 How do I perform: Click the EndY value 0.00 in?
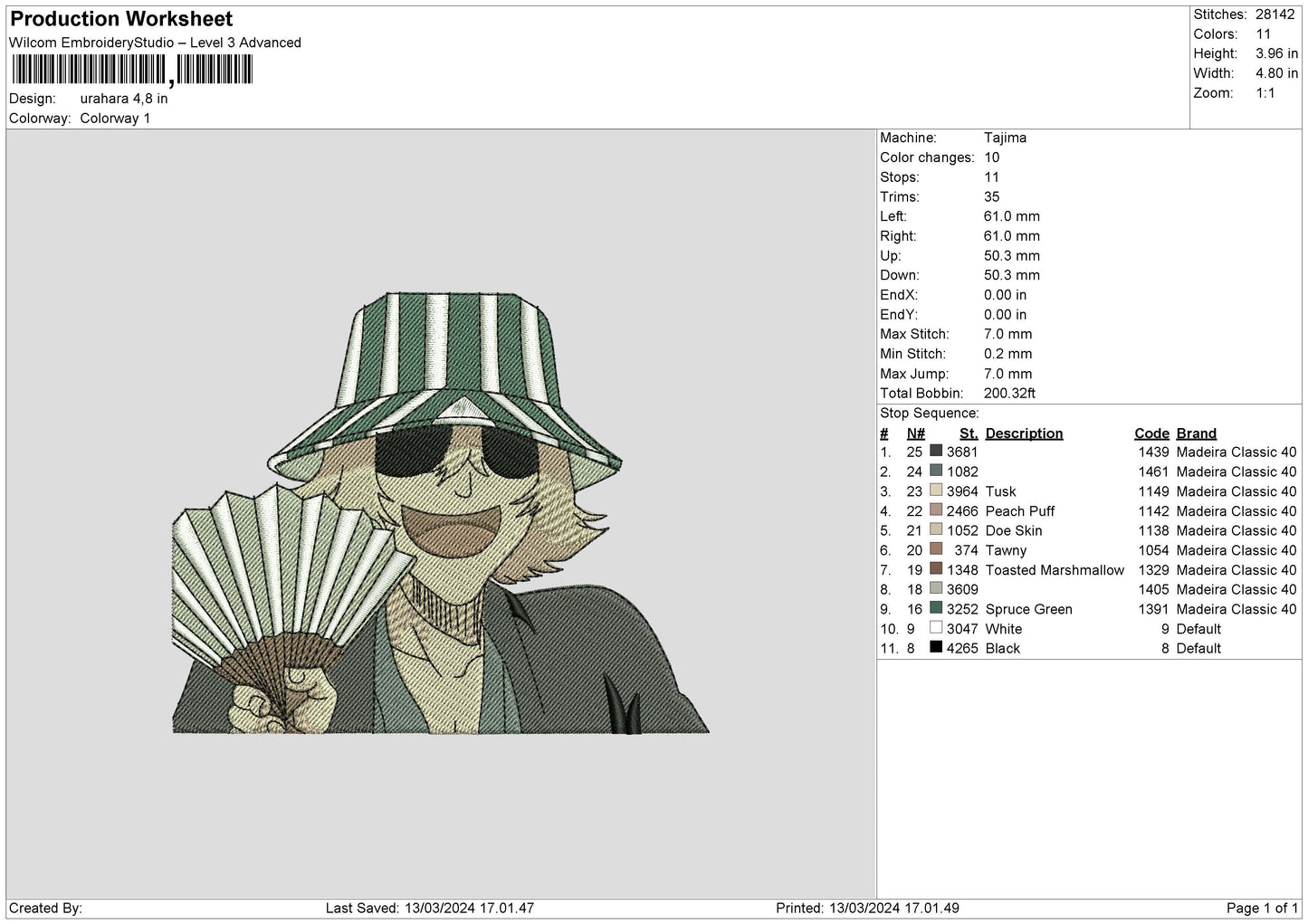coord(1005,315)
